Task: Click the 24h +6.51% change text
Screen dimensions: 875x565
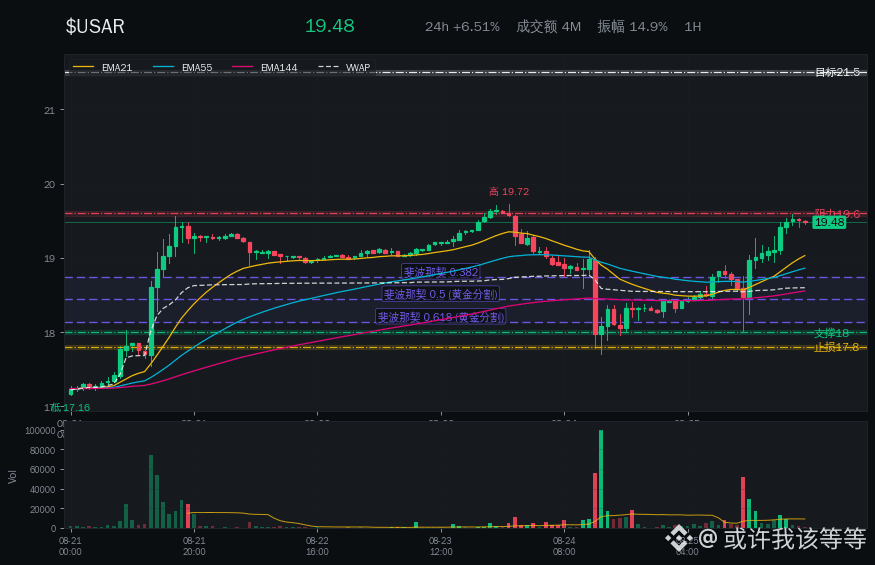Action: 462,27
